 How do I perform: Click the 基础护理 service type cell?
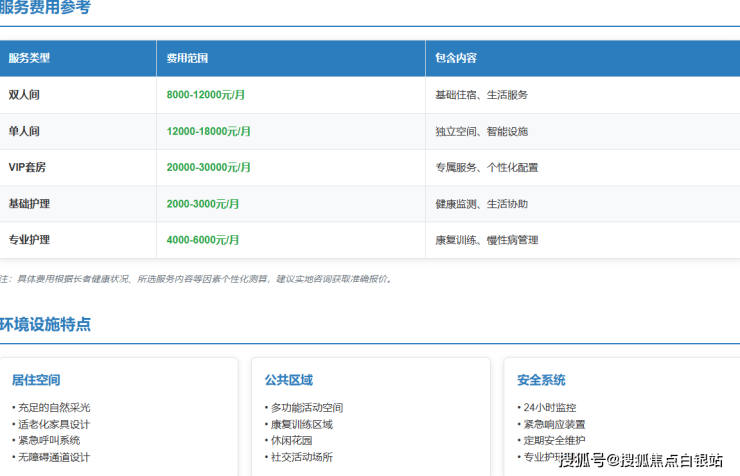coord(29,204)
